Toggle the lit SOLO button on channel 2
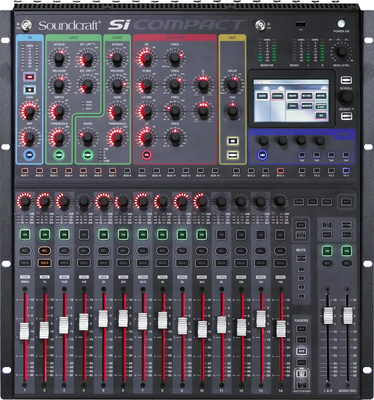Viewport: 374px width, 400px height. 44,263
